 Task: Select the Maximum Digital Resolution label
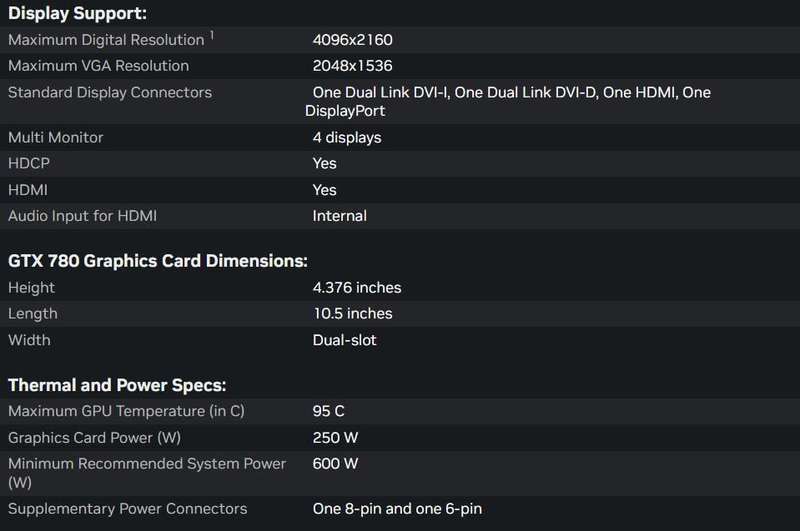[106, 40]
